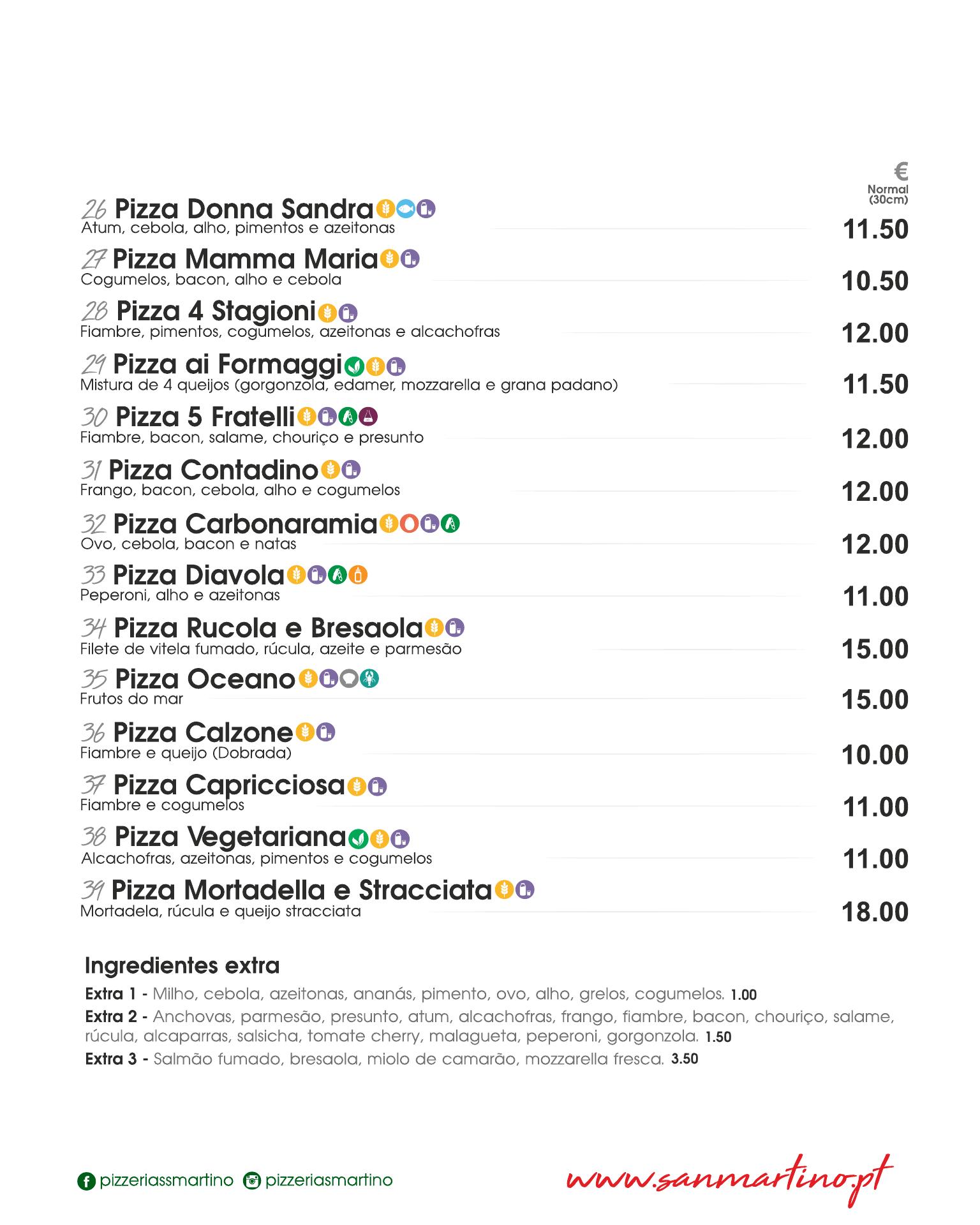Select the Extra 3 ingredients line
The height and width of the screenshot is (1225, 980).
pyautogui.click(x=392, y=1059)
